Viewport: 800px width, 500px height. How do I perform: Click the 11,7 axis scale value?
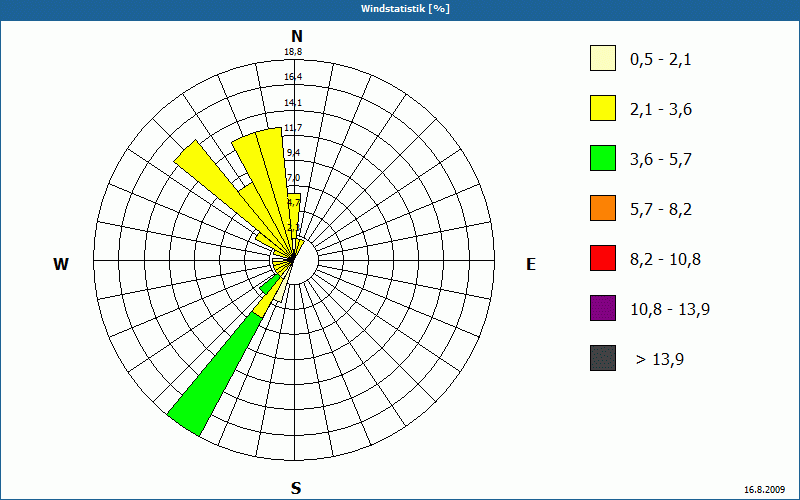tap(293, 128)
